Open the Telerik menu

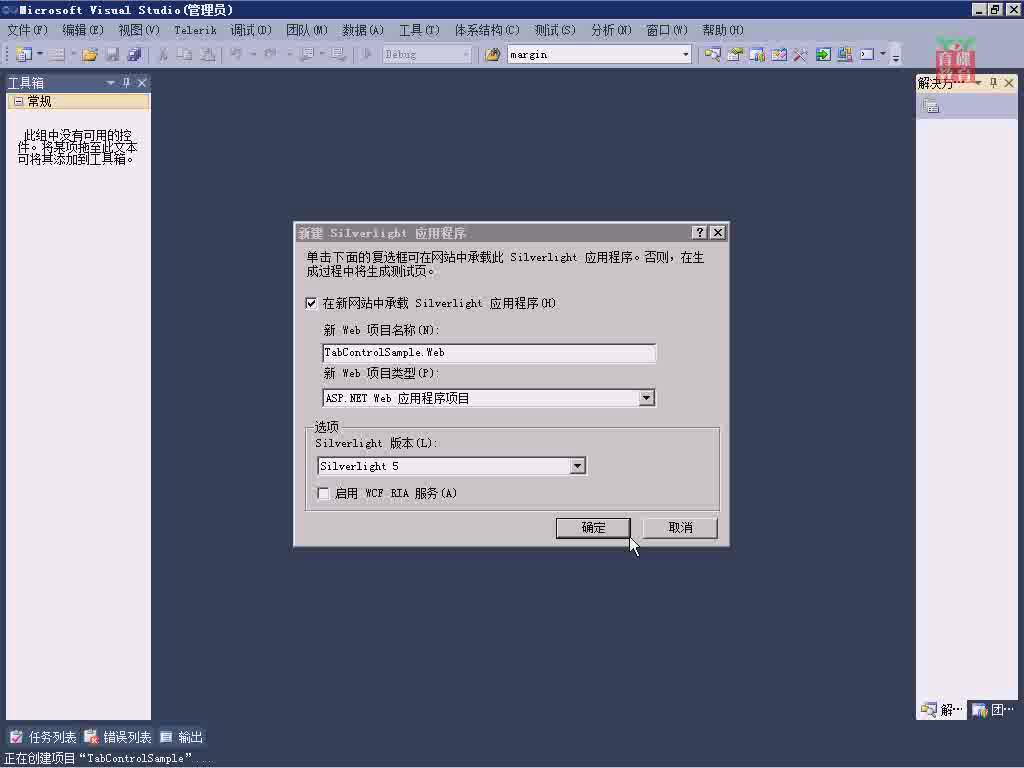(195, 30)
